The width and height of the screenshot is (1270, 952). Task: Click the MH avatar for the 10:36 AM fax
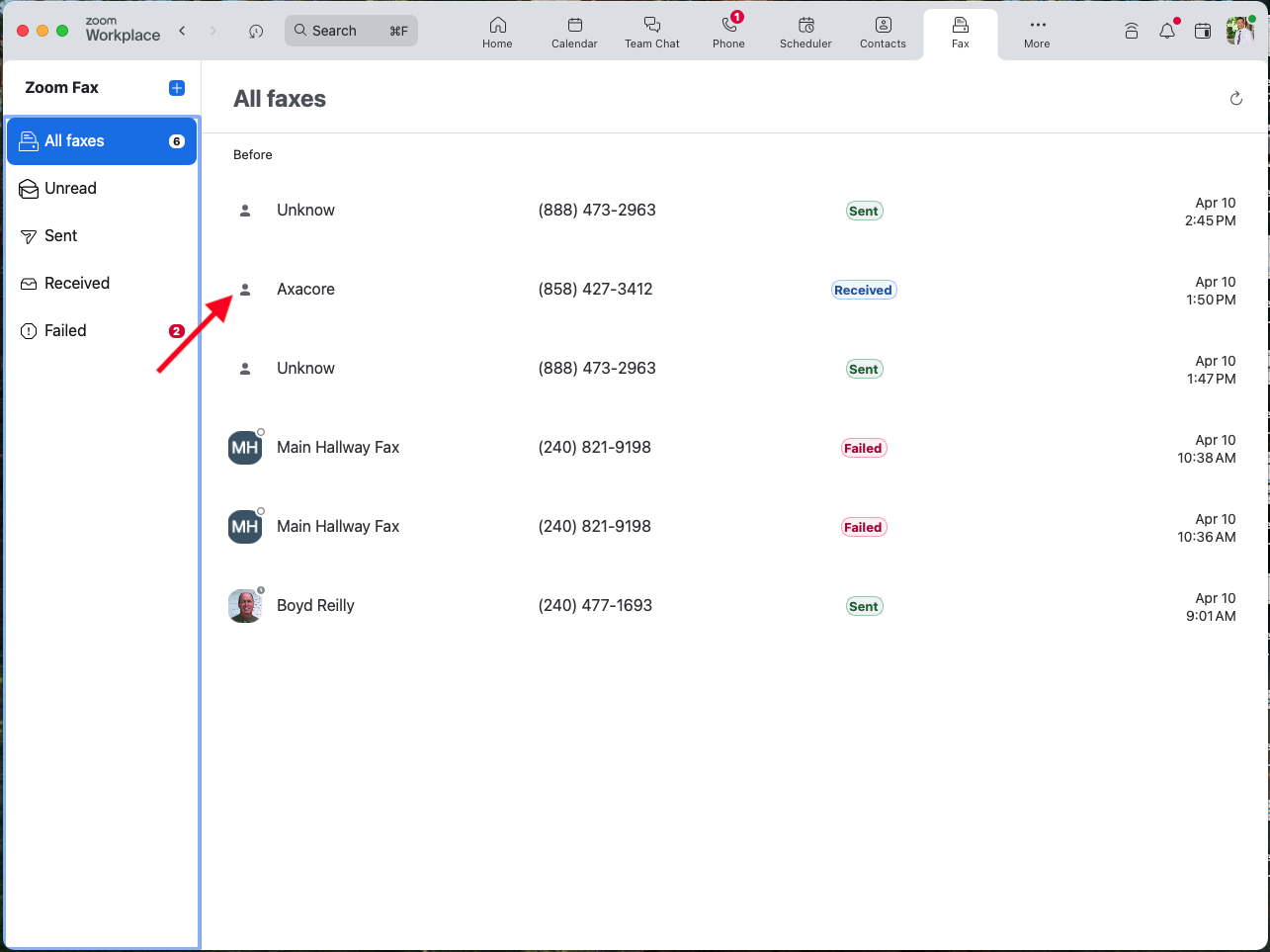coord(245,527)
